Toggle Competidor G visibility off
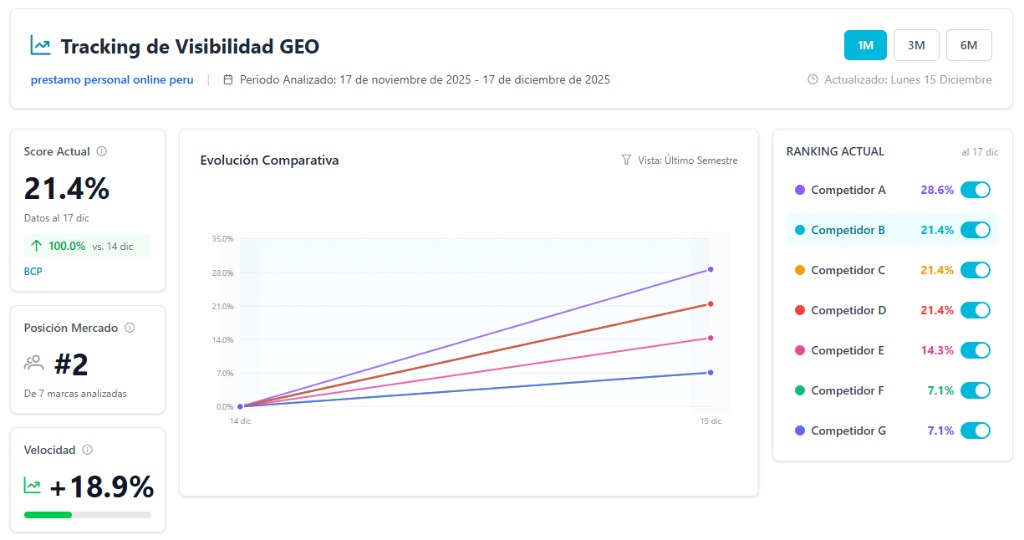Viewport: 1024px width, 540px height. click(x=975, y=430)
